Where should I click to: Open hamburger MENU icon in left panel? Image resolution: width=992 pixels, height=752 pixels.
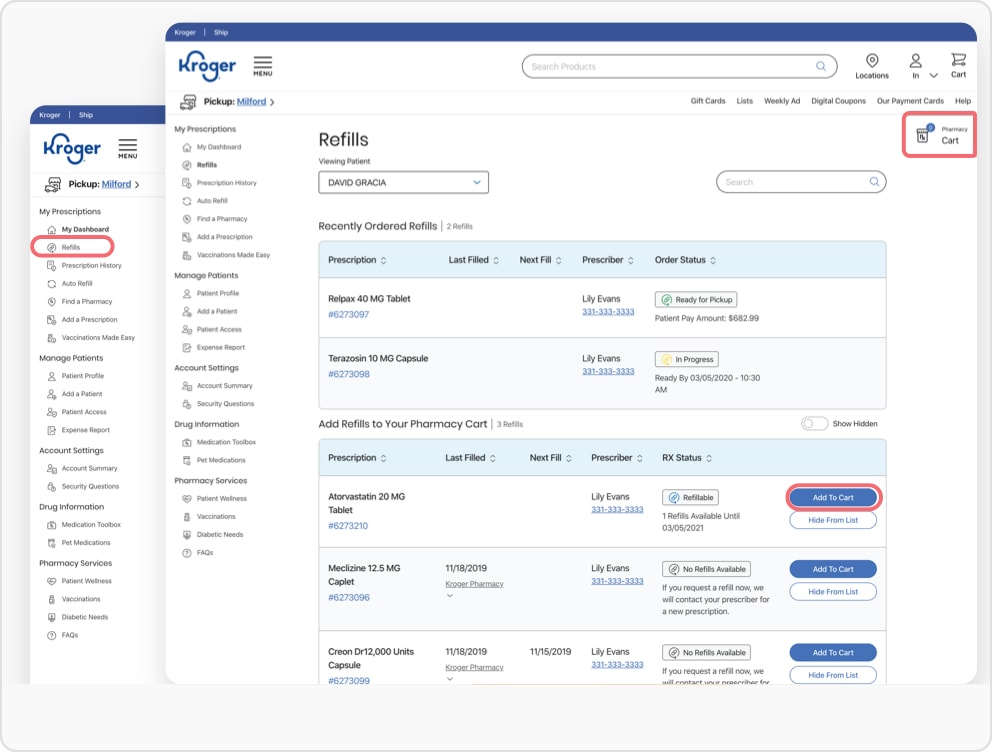pyautogui.click(x=127, y=149)
